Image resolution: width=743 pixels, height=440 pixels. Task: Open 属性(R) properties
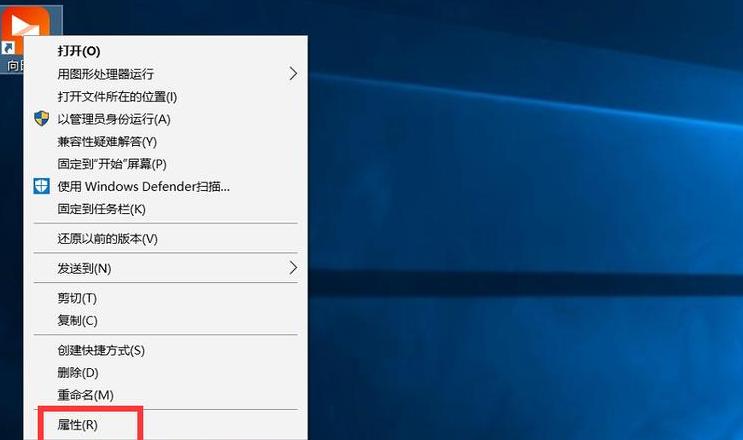click(x=77, y=425)
